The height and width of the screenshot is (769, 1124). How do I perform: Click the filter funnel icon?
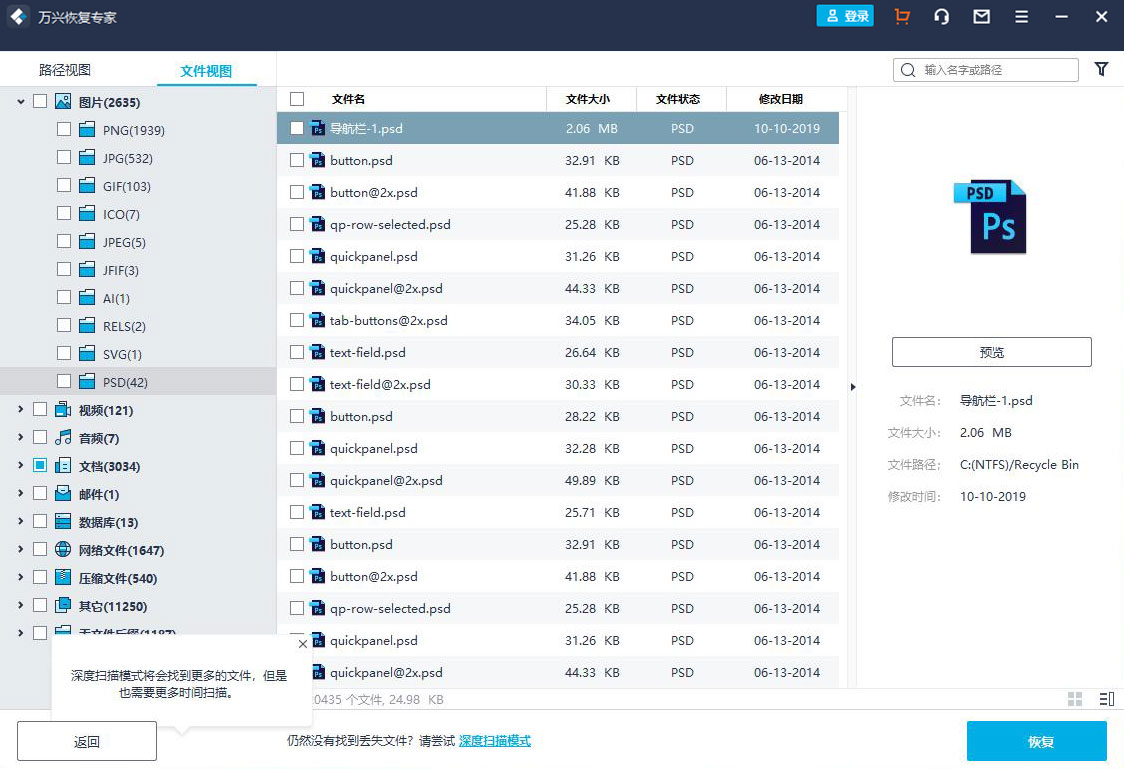click(x=1101, y=69)
